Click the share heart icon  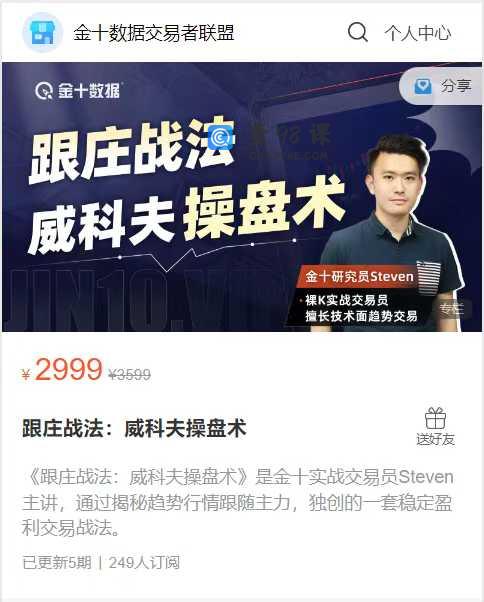pyautogui.click(x=423, y=86)
